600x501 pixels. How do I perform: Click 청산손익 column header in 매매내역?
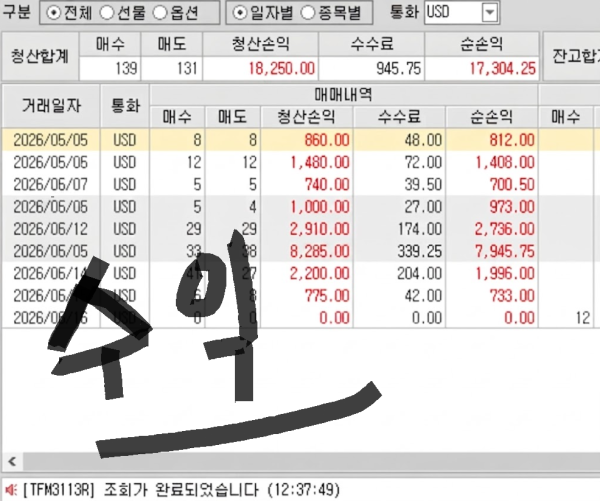(x=307, y=116)
